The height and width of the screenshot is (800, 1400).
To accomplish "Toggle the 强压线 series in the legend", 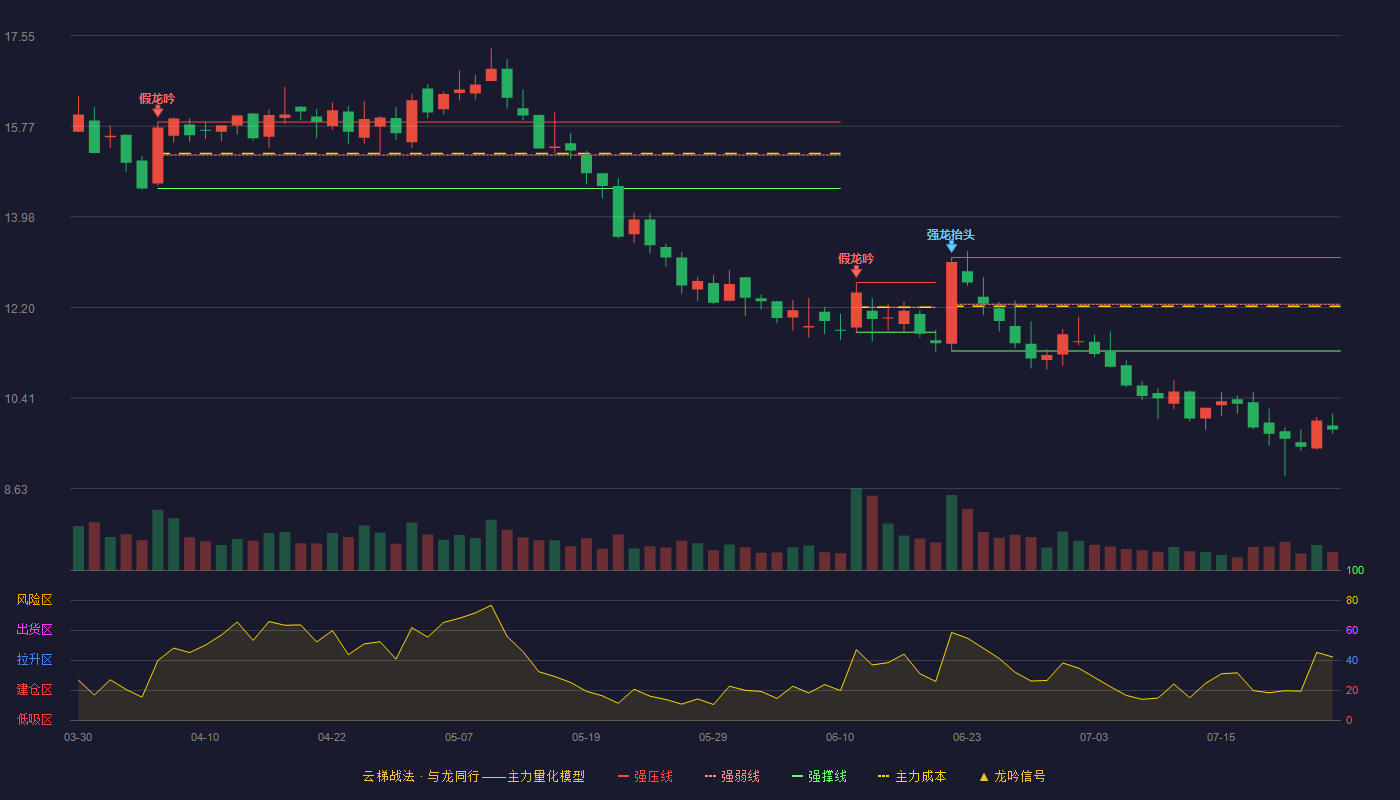I will tap(645, 776).
